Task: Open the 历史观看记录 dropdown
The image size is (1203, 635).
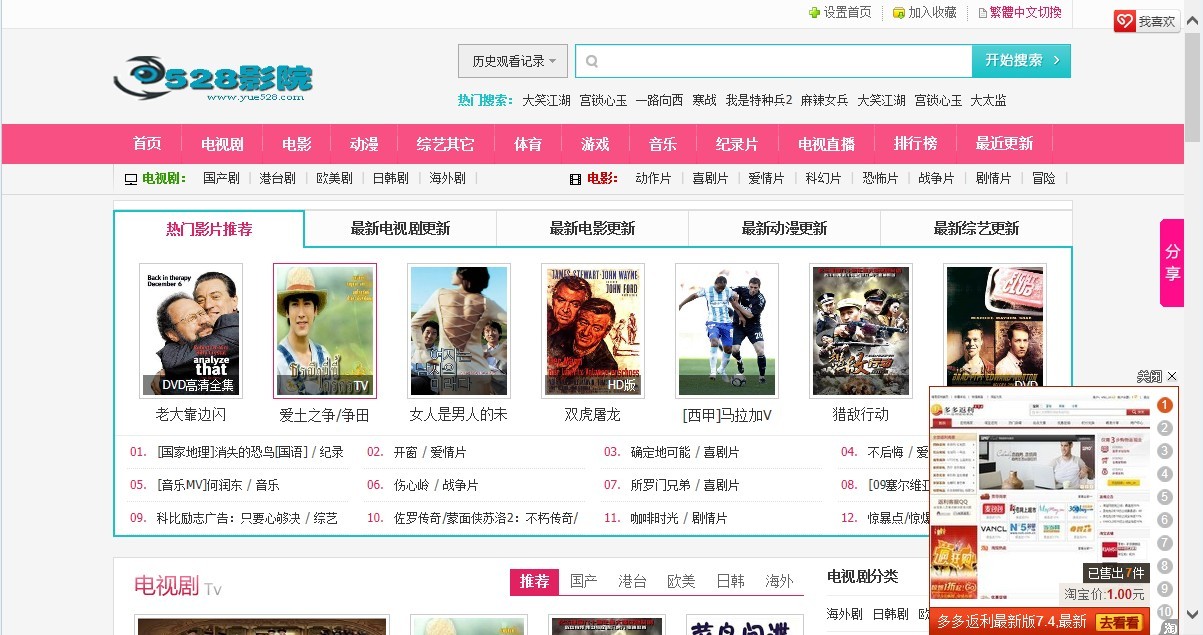Action: point(512,60)
